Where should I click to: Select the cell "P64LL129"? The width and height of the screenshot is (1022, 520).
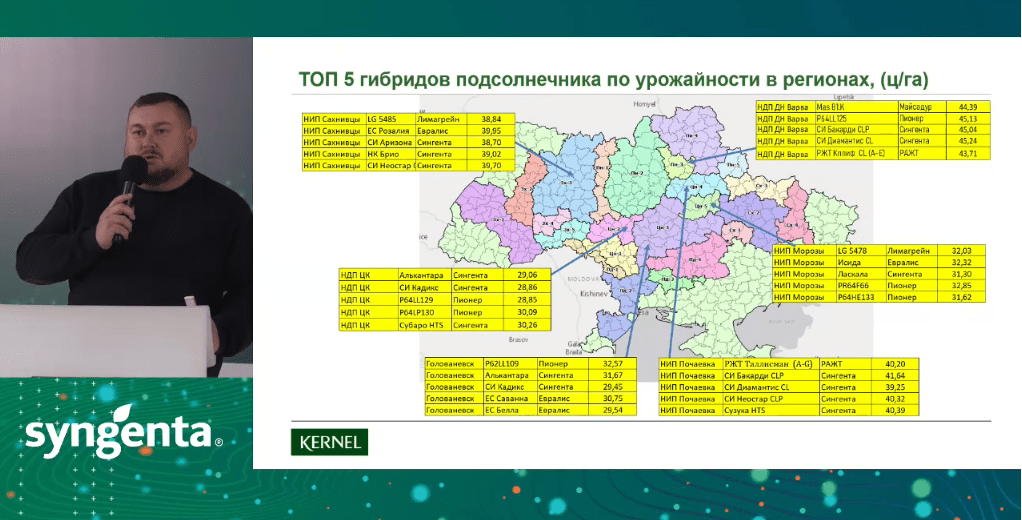[x=424, y=300]
